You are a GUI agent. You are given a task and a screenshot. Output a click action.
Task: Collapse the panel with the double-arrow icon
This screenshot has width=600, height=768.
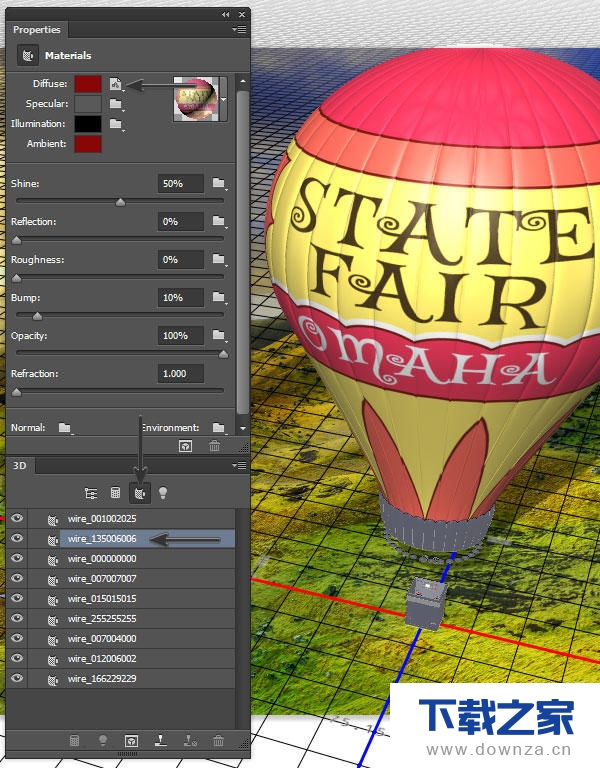pos(225,15)
